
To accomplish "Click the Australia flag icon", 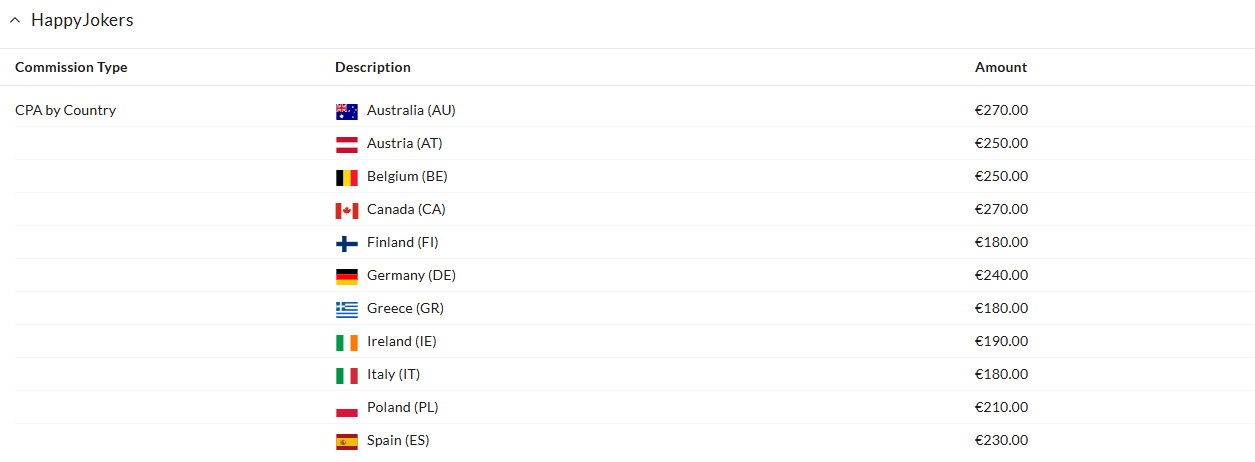I will pos(347,111).
